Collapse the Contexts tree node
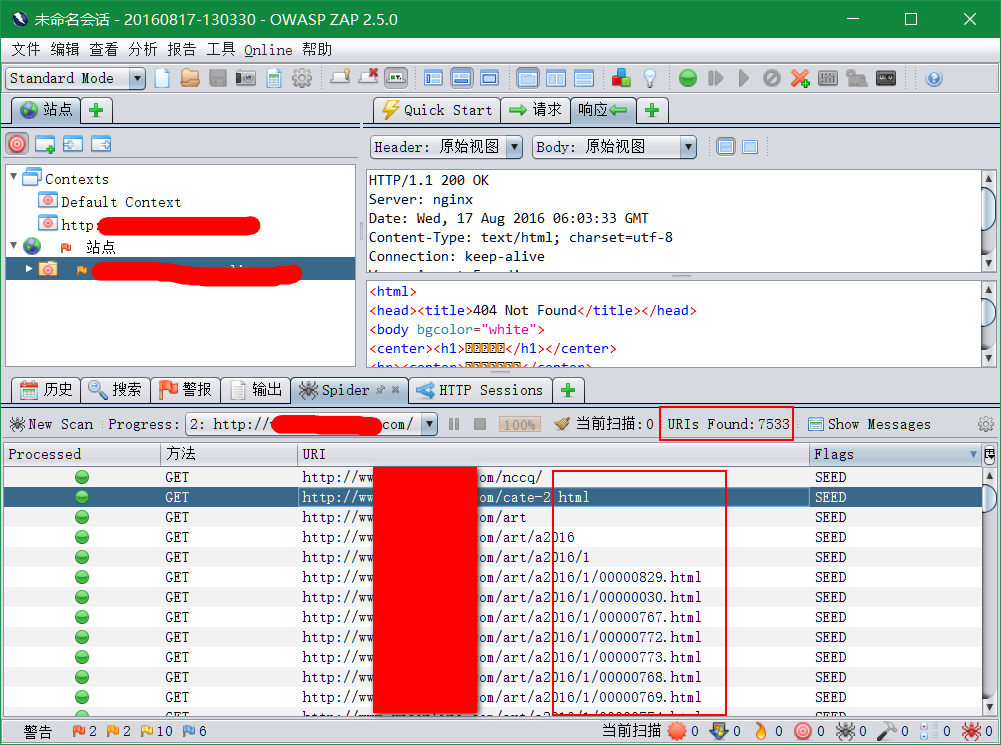The image size is (1001, 745). coord(13,176)
